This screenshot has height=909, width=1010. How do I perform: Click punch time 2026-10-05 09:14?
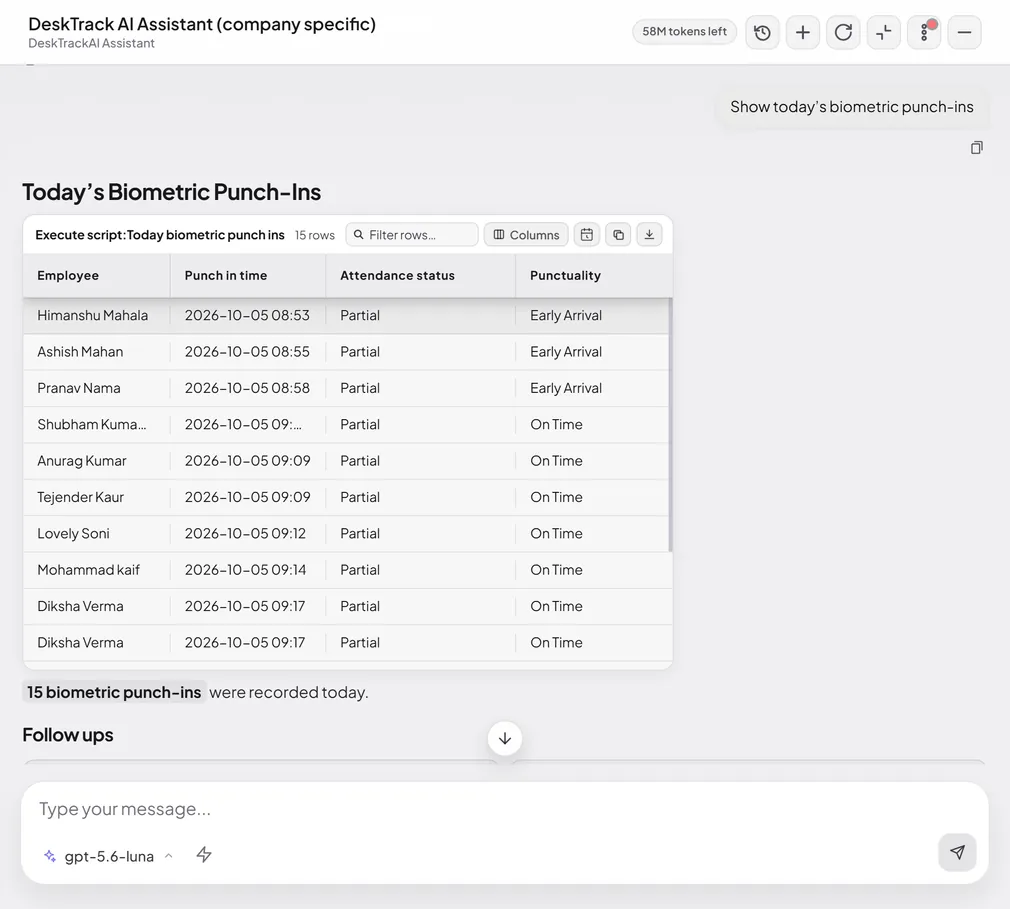245,570
